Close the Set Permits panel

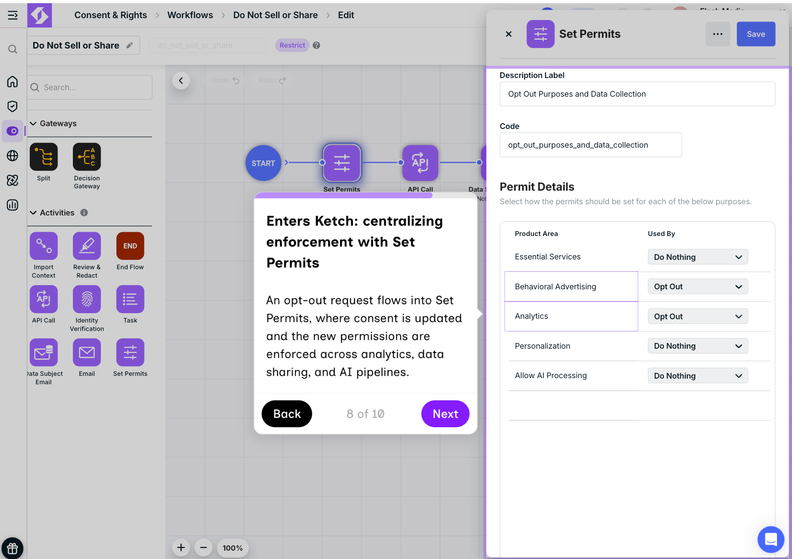[509, 34]
